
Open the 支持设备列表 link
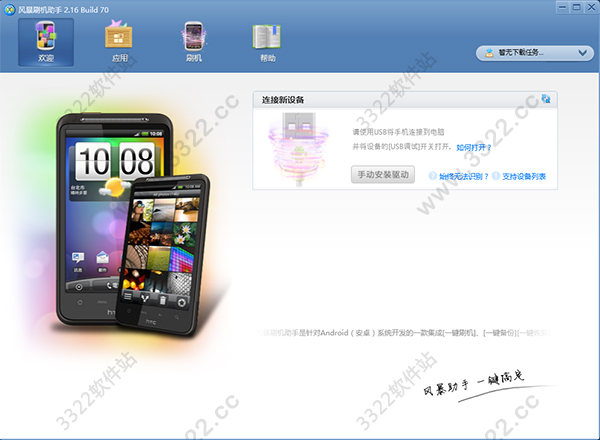point(524,176)
